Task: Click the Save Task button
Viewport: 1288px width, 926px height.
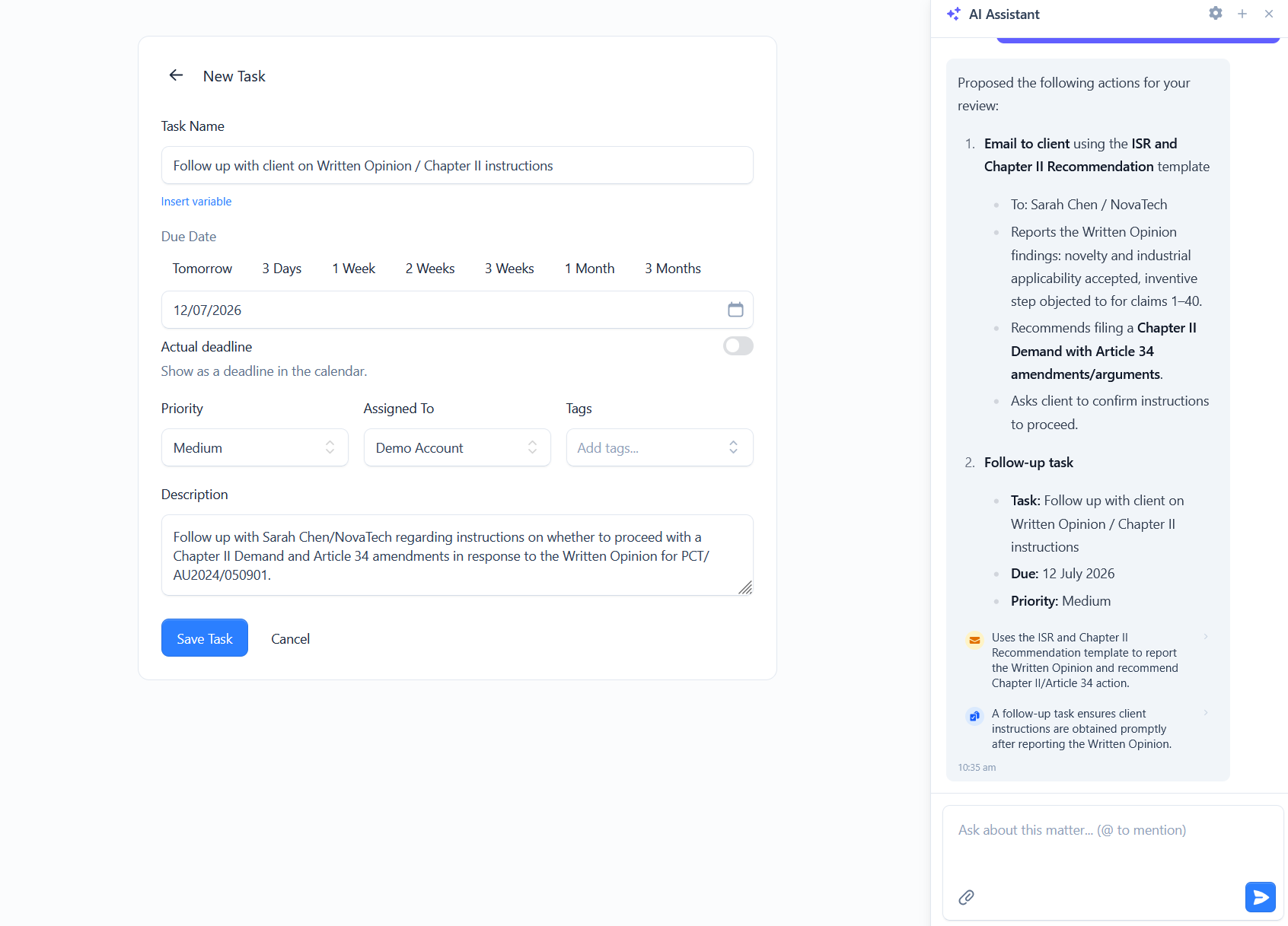Action: (x=205, y=638)
